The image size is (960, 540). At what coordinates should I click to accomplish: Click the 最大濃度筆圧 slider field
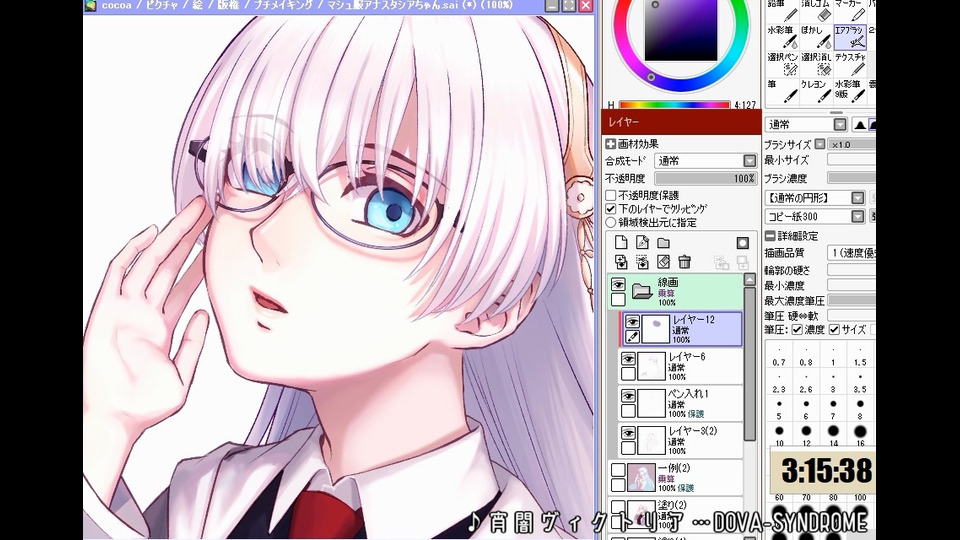tap(851, 300)
